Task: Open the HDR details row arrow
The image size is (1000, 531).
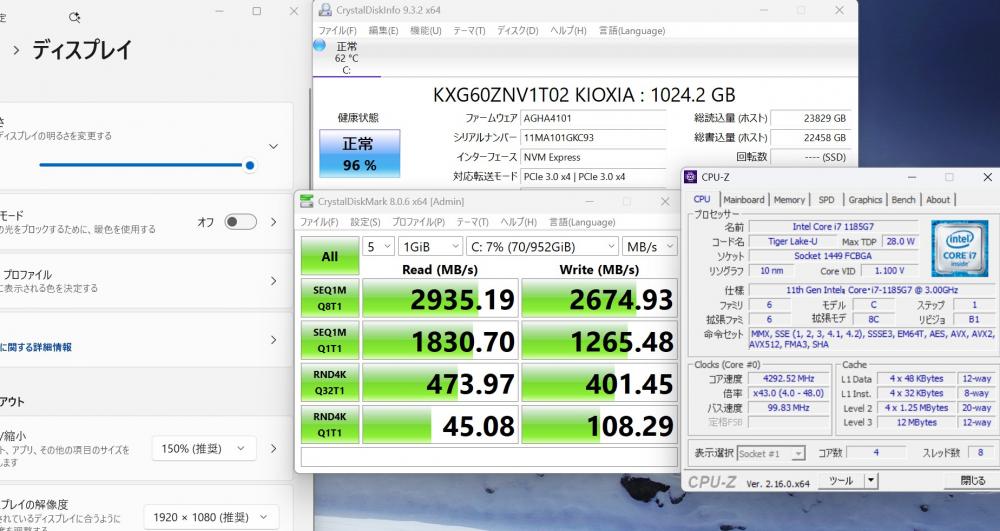Action: coord(274,340)
